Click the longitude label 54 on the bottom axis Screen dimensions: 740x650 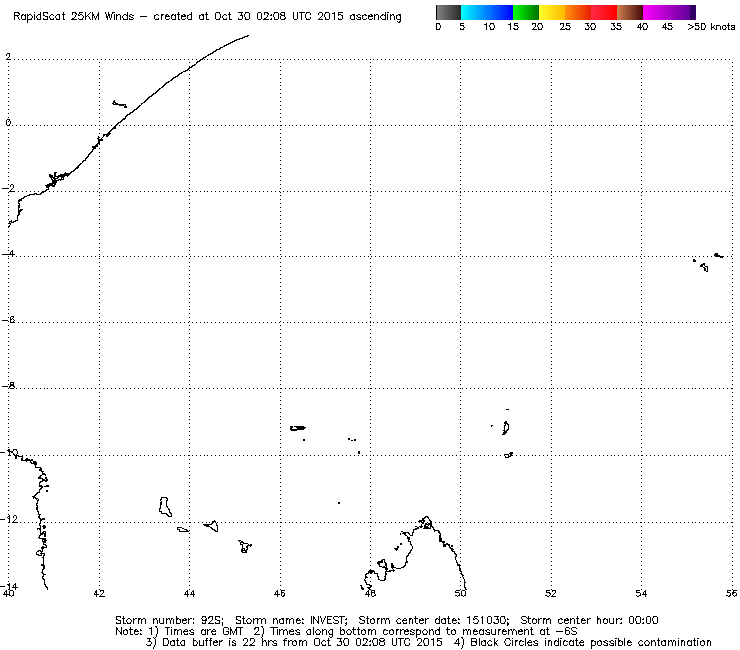[x=641, y=594]
